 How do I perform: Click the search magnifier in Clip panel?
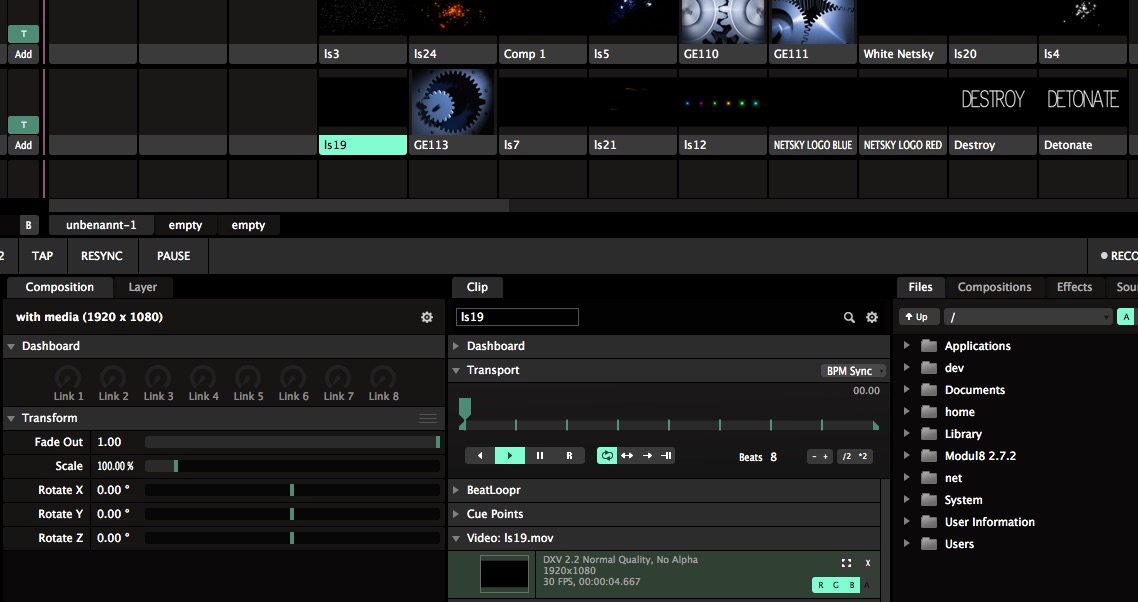(x=849, y=317)
